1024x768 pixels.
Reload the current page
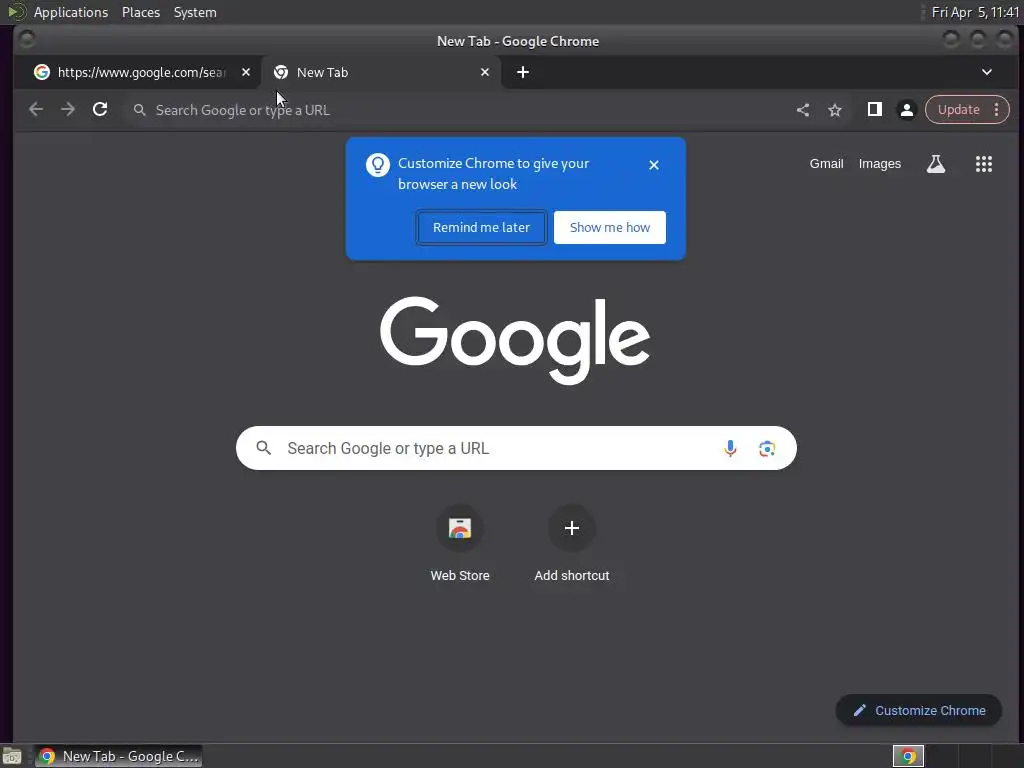pos(100,110)
